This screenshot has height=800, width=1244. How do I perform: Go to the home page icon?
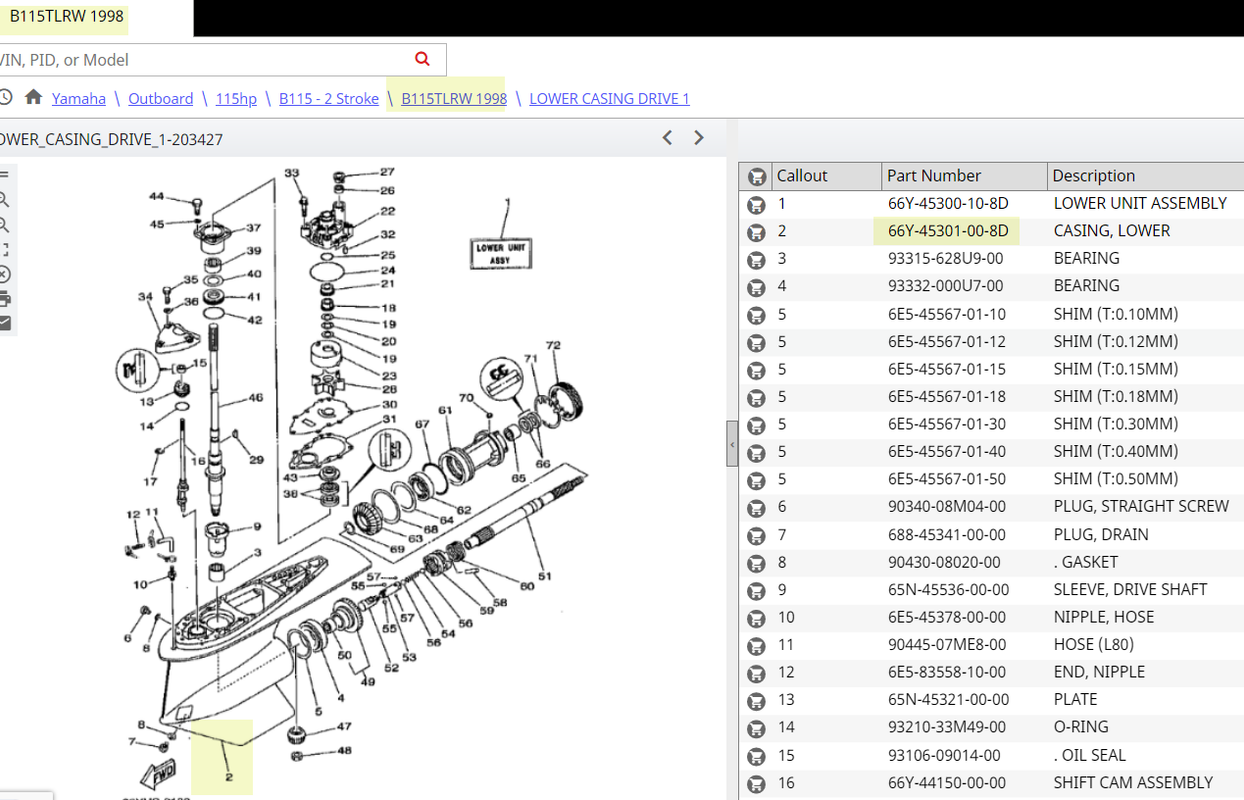pyautogui.click(x=33, y=97)
